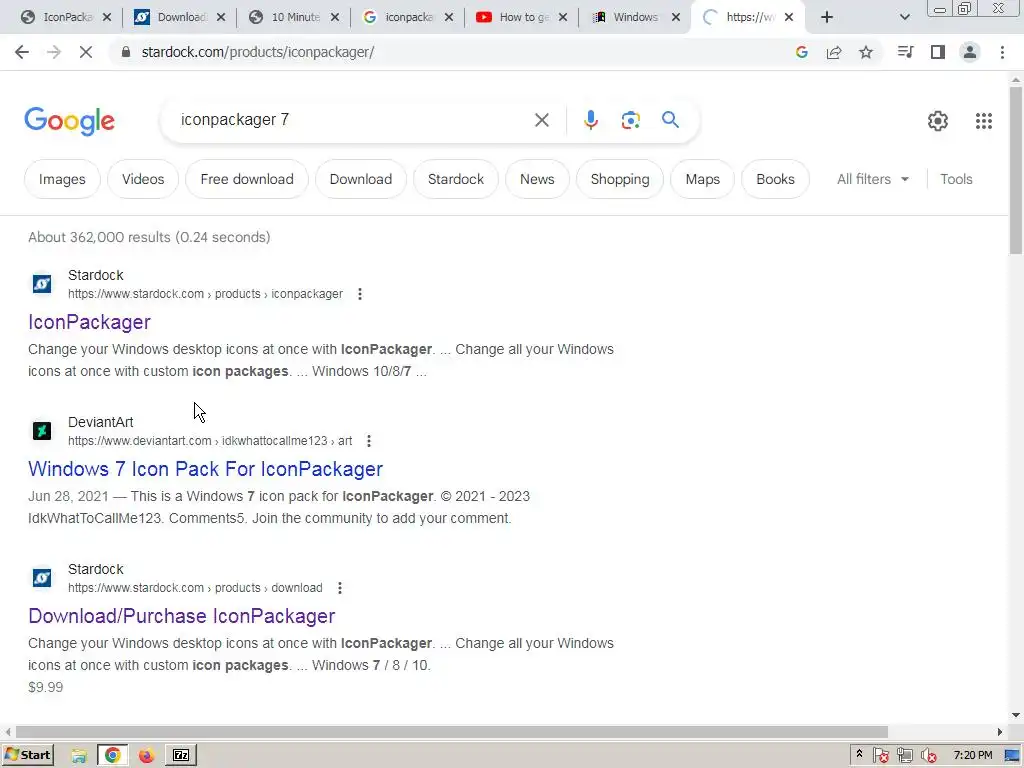This screenshot has height=768, width=1024.
Task: Click the magnifier search button
Action: tap(670, 120)
